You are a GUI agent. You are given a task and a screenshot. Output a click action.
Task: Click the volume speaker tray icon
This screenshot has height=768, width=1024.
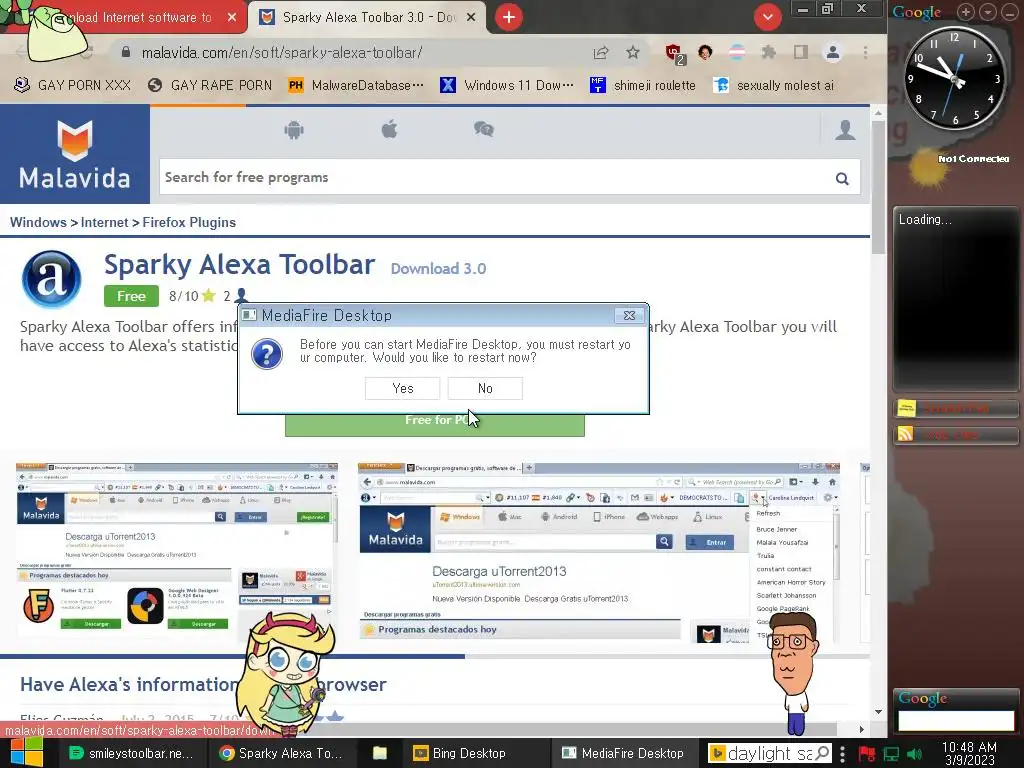[x=914, y=754]
